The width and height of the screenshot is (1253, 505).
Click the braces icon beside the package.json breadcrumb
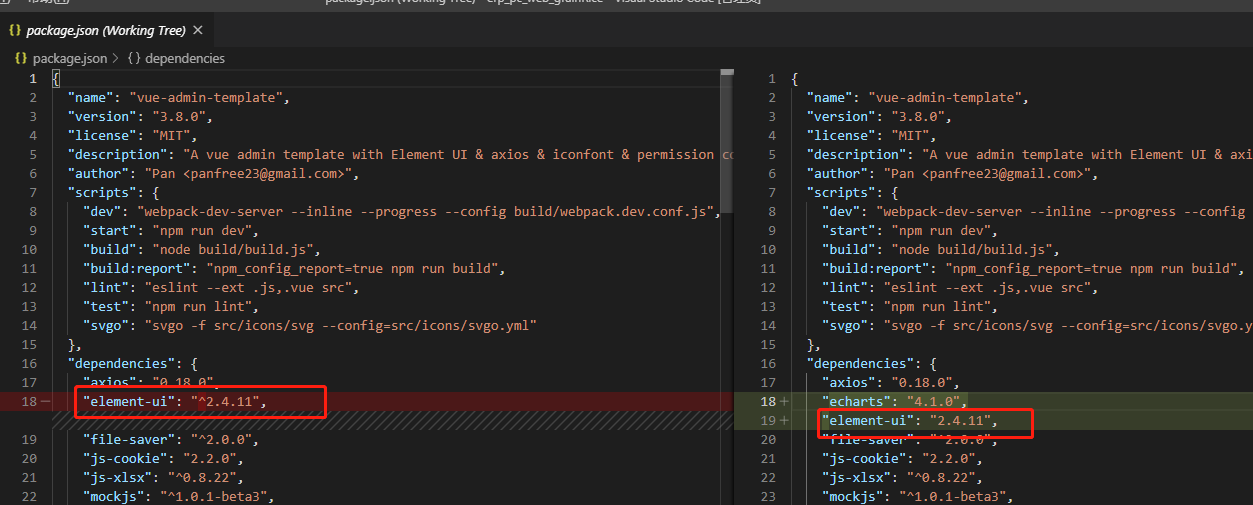point(21,59)
